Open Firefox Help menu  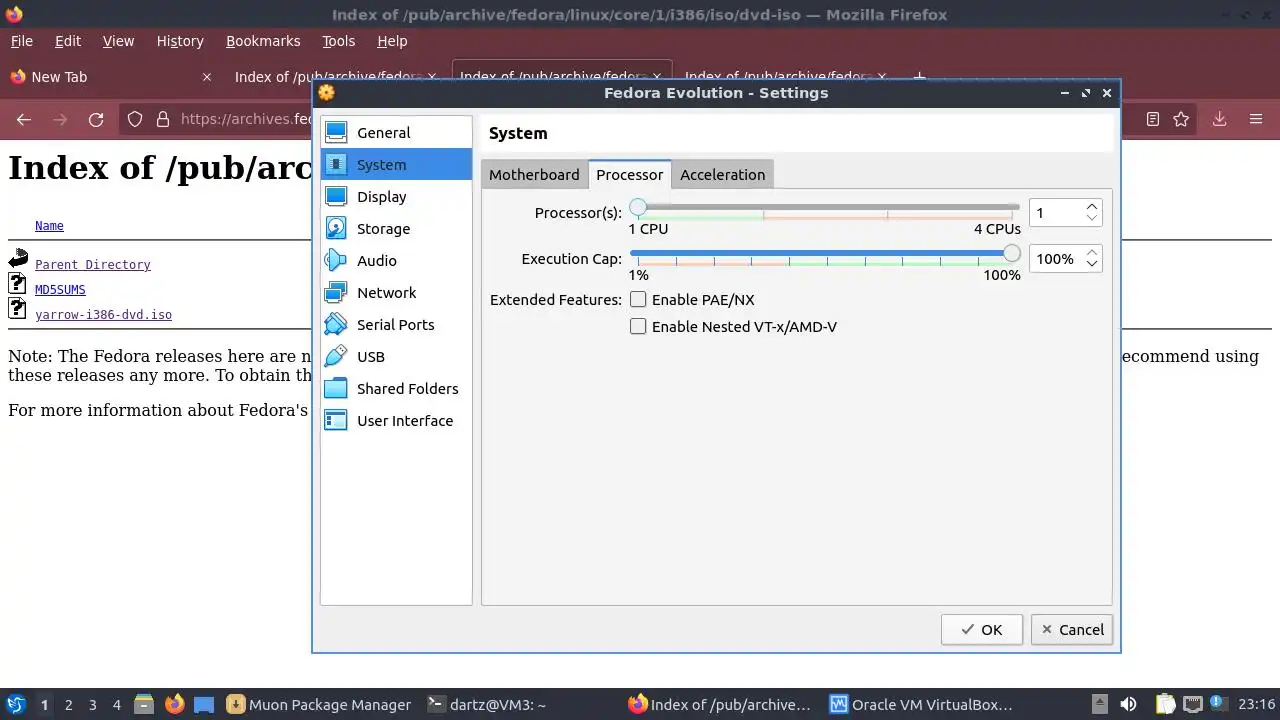click(392, 41)
